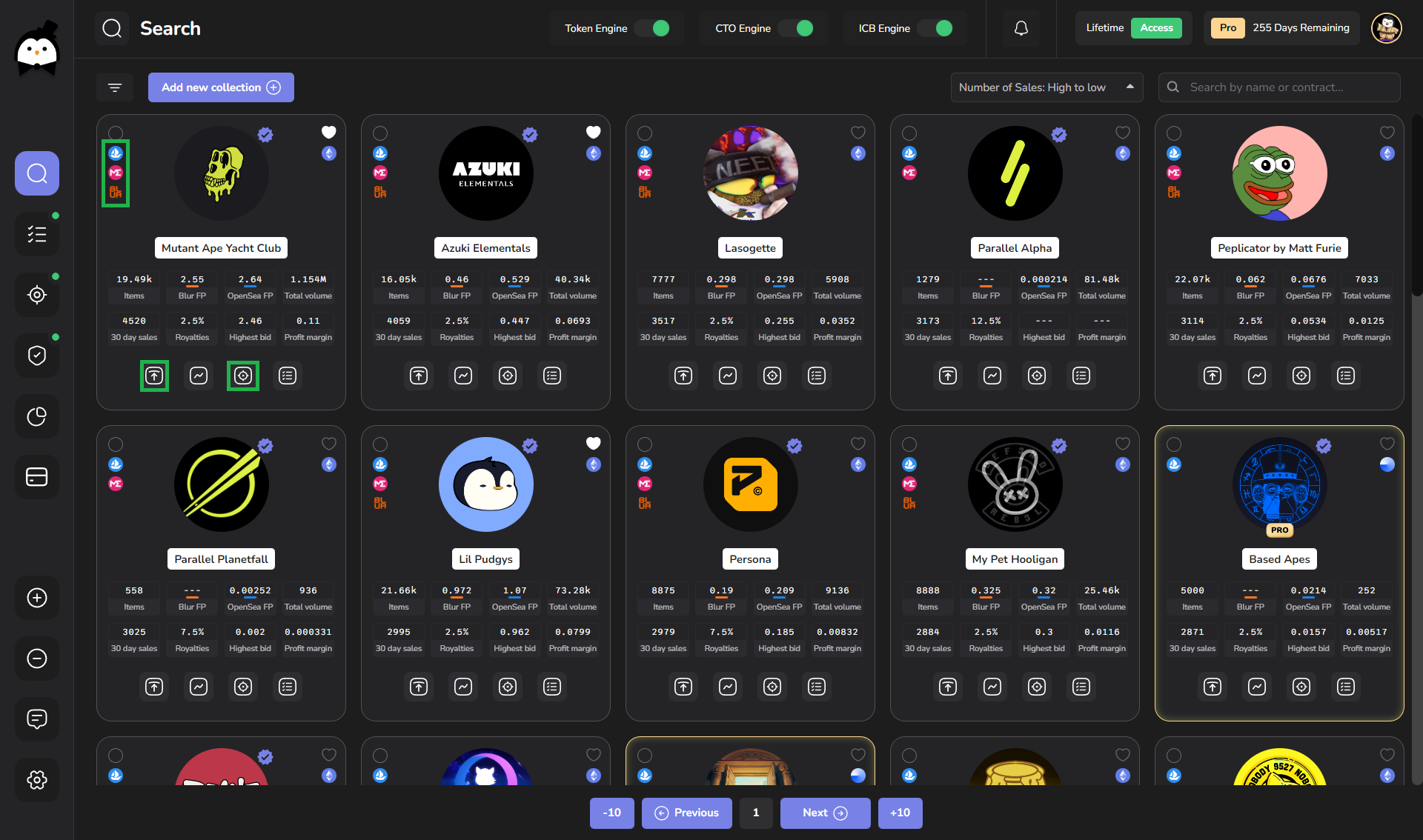Image resolution: width=1423 pixels, height=840 pixels.
Task: Open the sidebar task list icon
Action: pyautogui.click(x=37, y=234)
